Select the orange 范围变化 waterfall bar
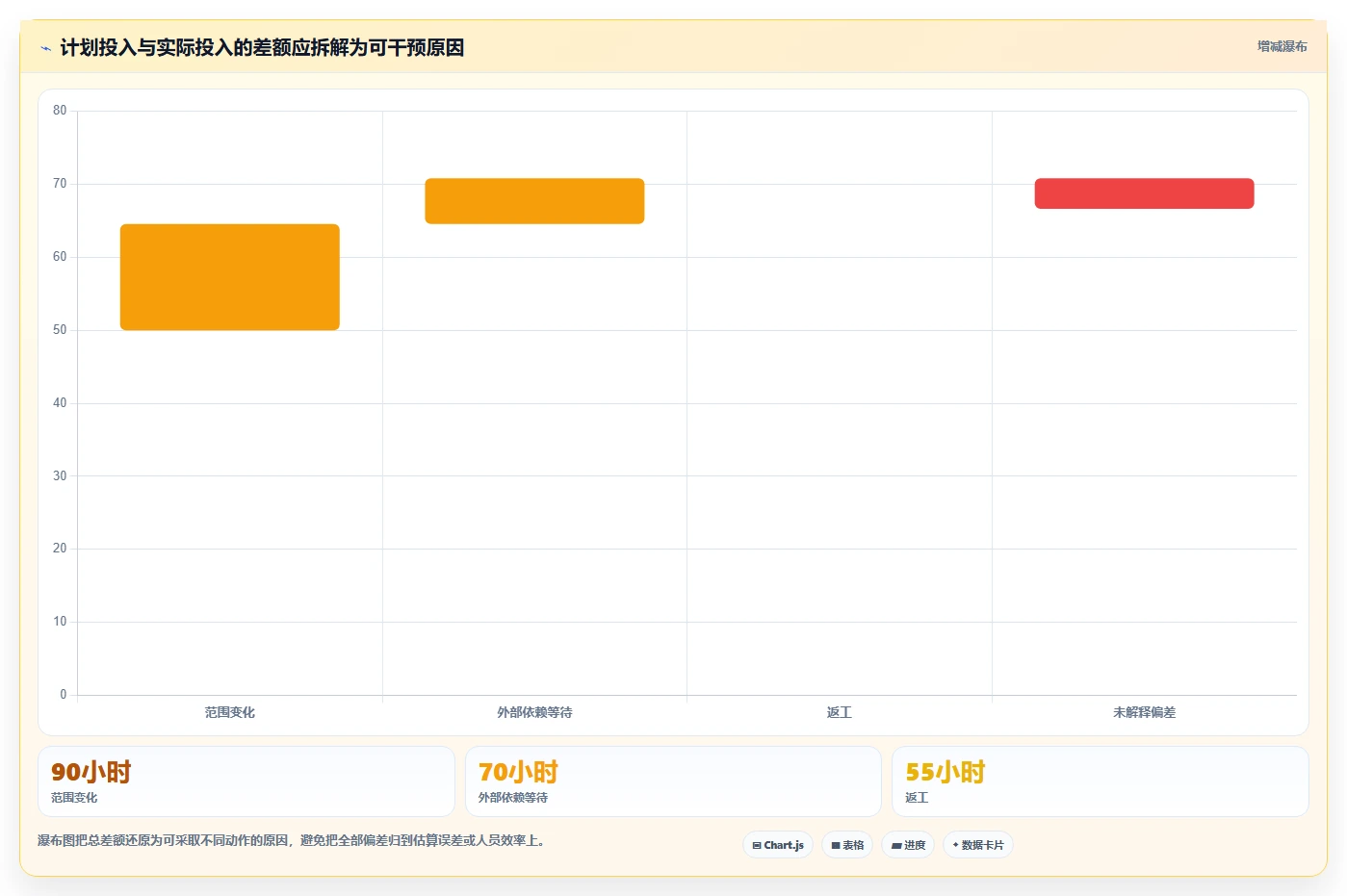Image resolution: width=1347 pixels, height=896 pixels. [230, 277]
